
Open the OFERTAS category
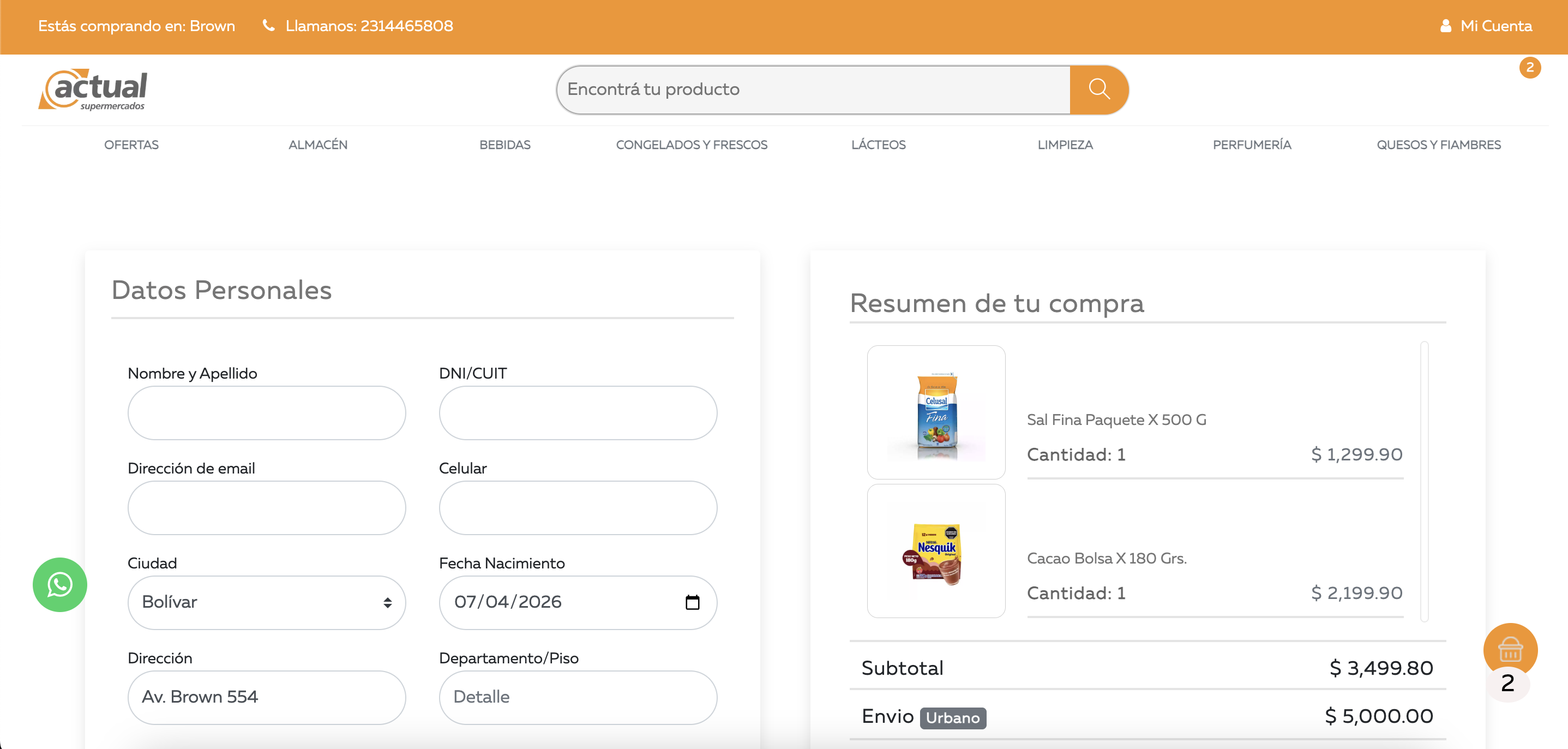[x=131, y=145]
